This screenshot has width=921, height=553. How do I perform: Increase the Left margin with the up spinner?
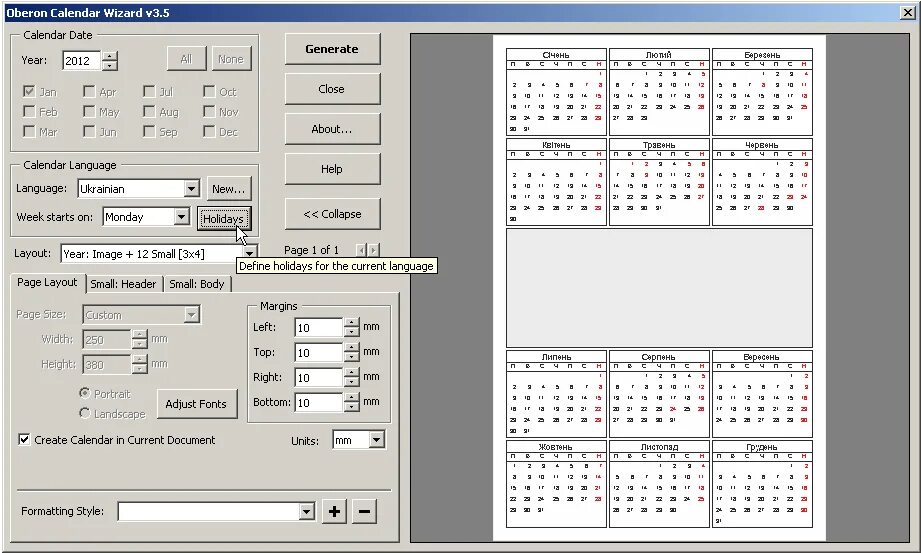[351, 323]
